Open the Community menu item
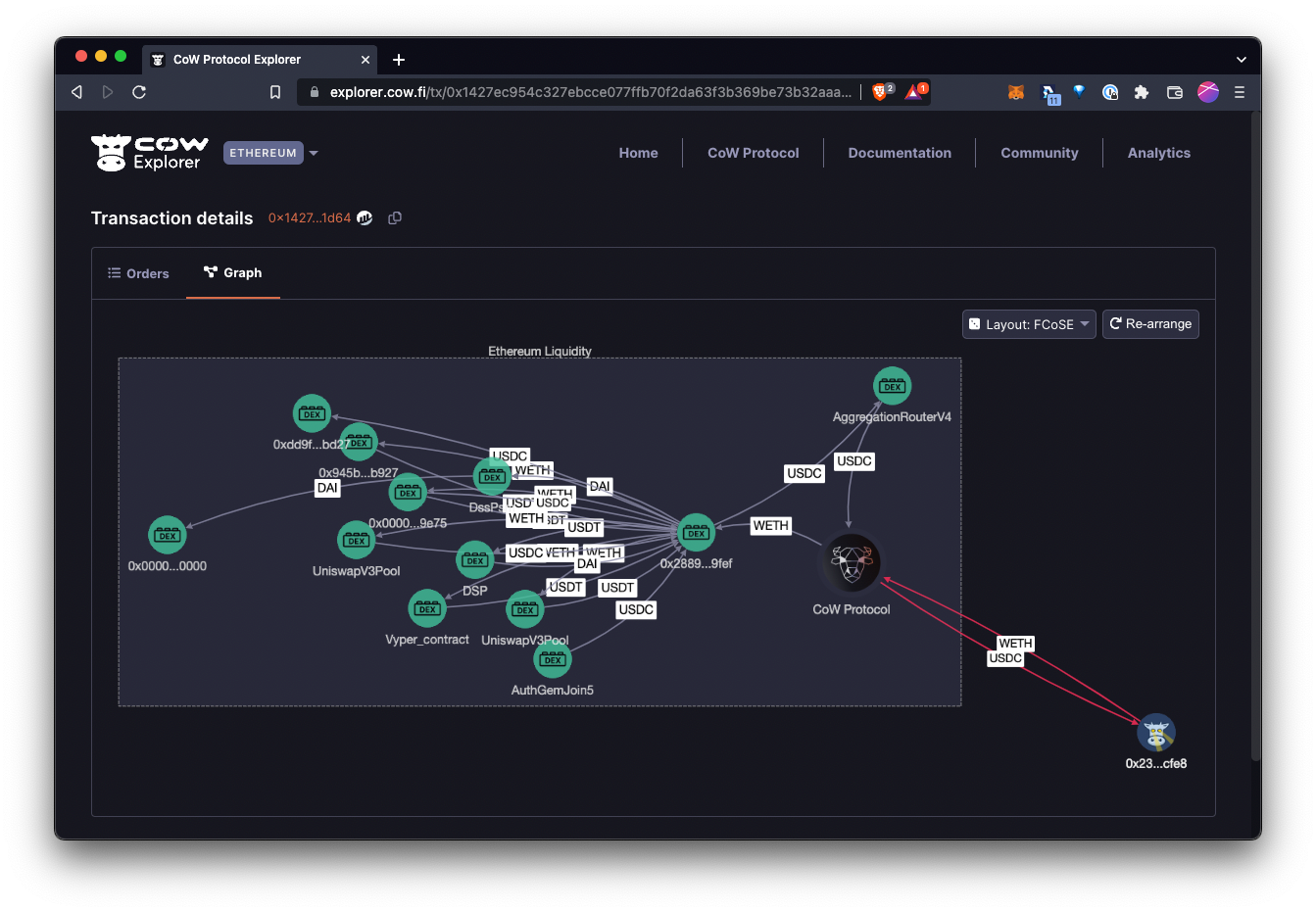The image size is (1316, 912). (1039, 153)
